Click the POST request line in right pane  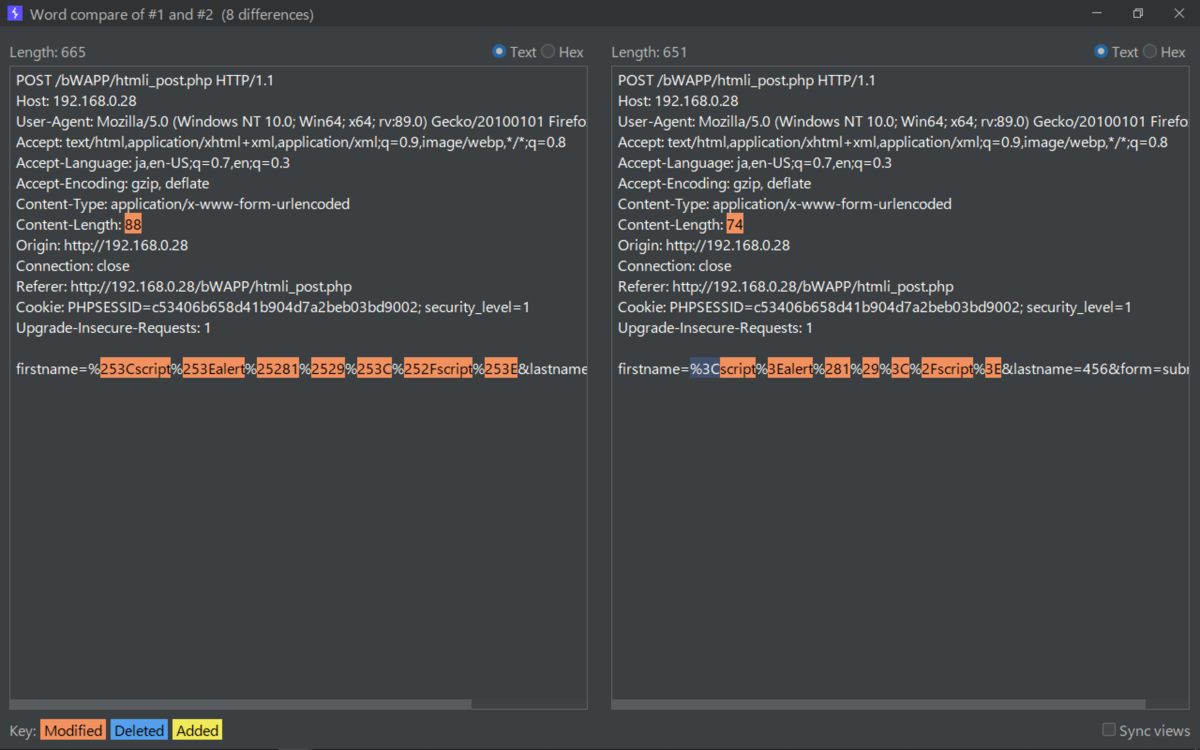(x=747, y=80)
